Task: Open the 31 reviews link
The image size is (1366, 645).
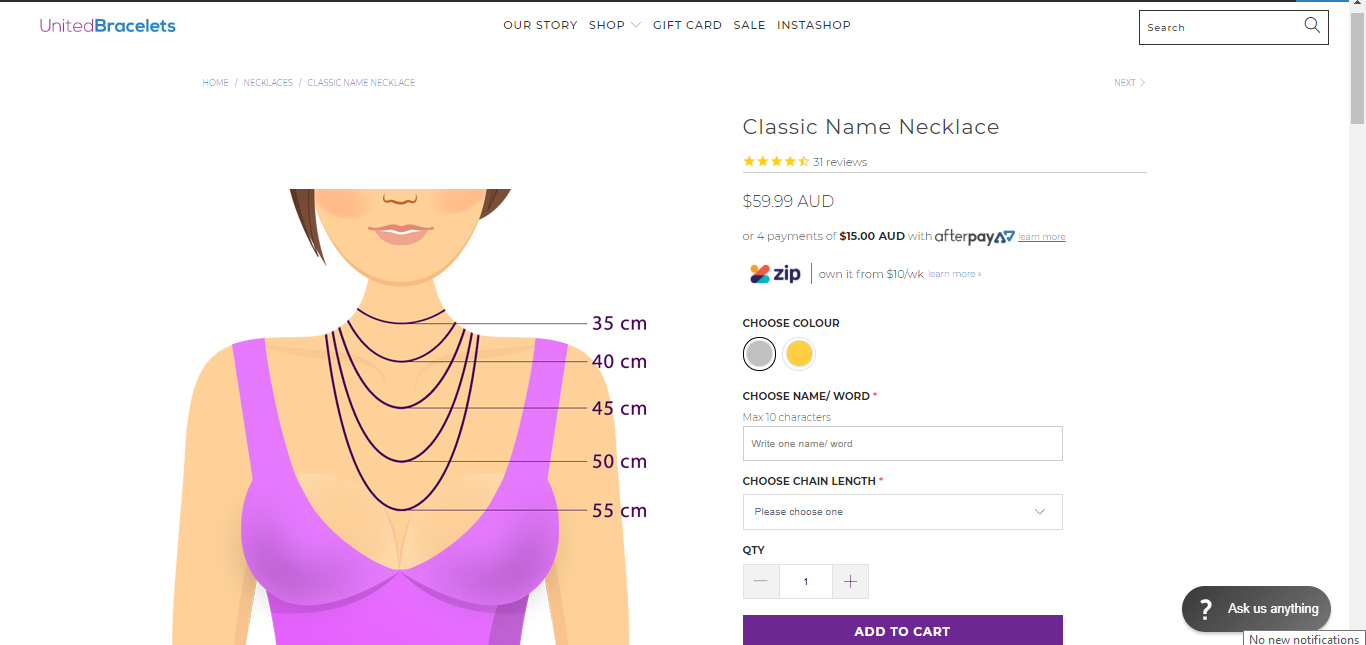Action: click(840, 162)
